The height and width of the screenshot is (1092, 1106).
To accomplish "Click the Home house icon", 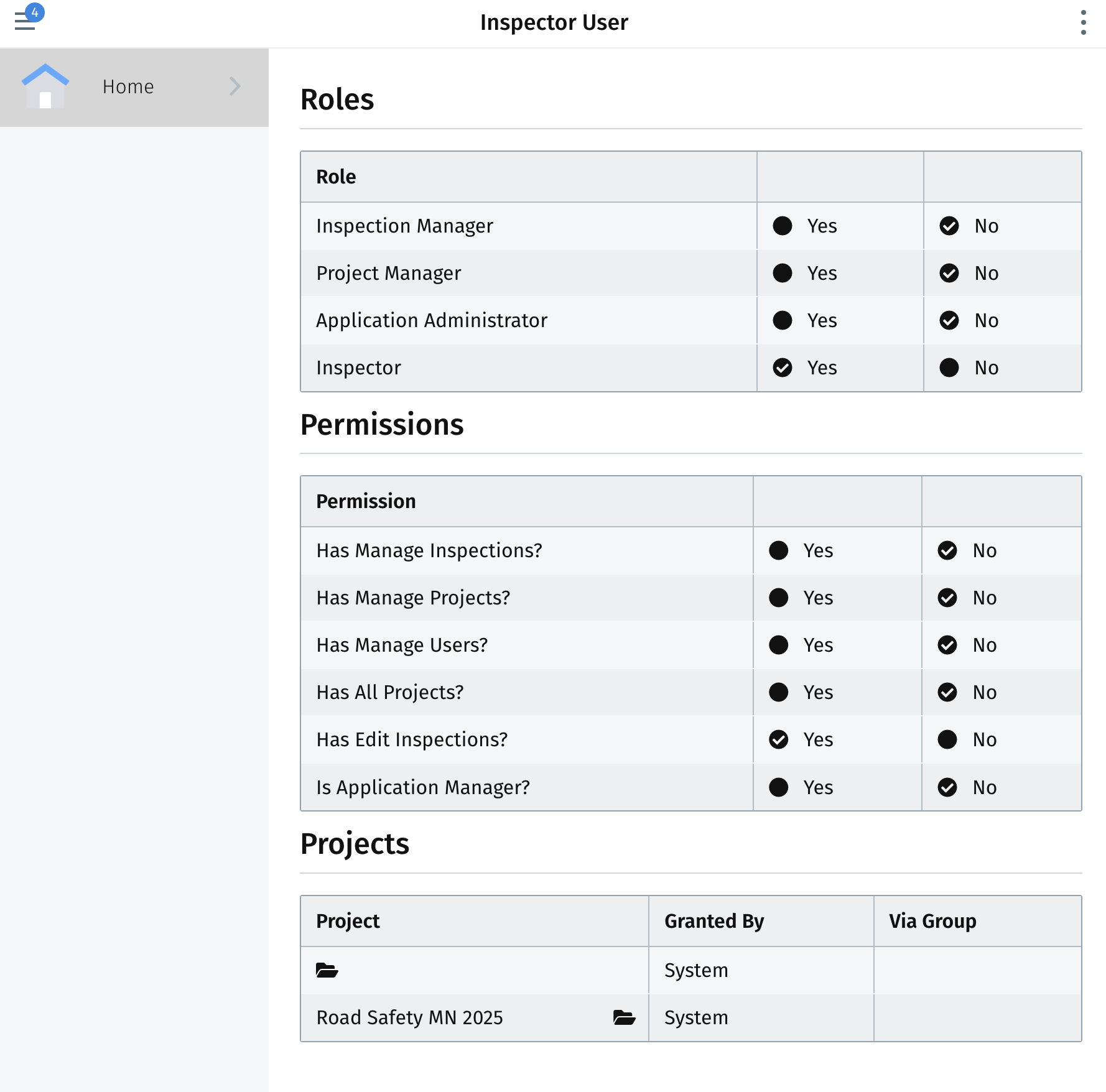I will coord(45,86).
